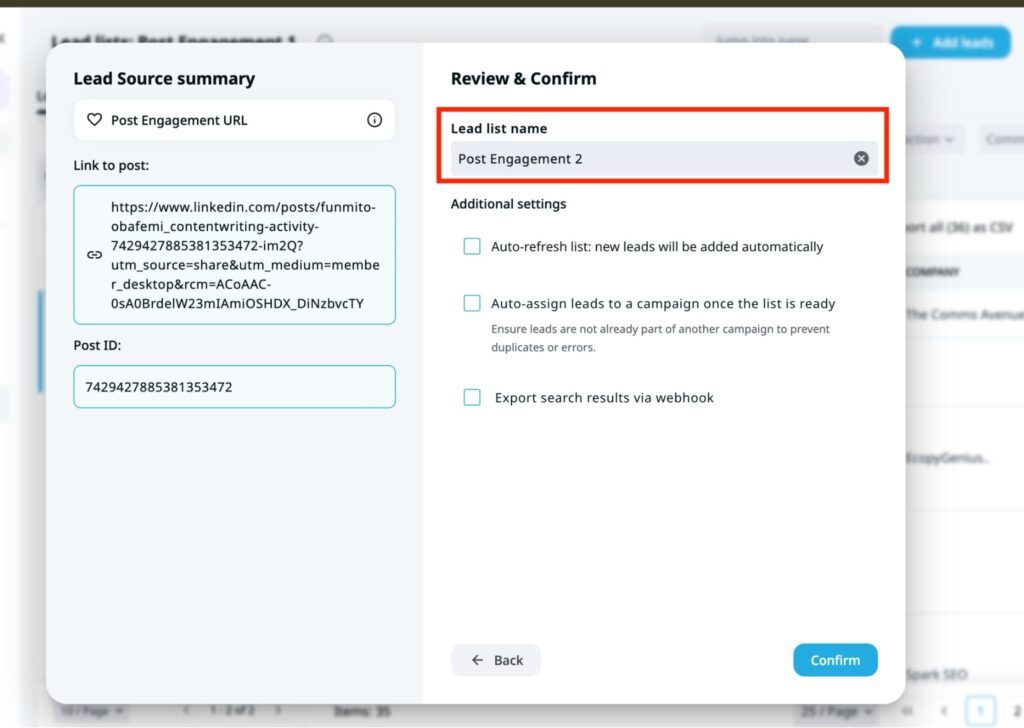Go to page 2 in the pagination

(x=1015, y=711)
